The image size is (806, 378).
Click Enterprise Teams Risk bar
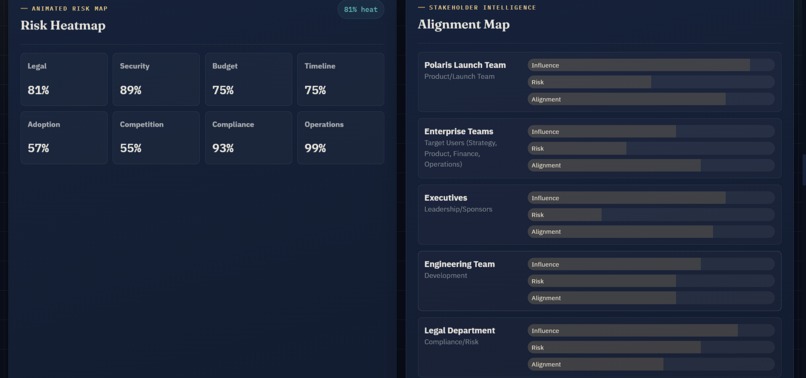pos(651,149)
